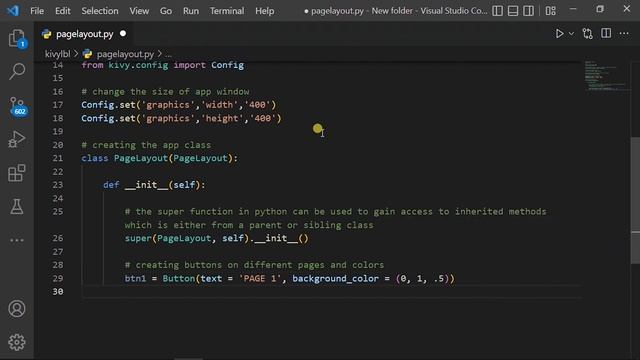Open the Go menu
The width and height of the screenshot is (640, 360).
coord(166,11)
